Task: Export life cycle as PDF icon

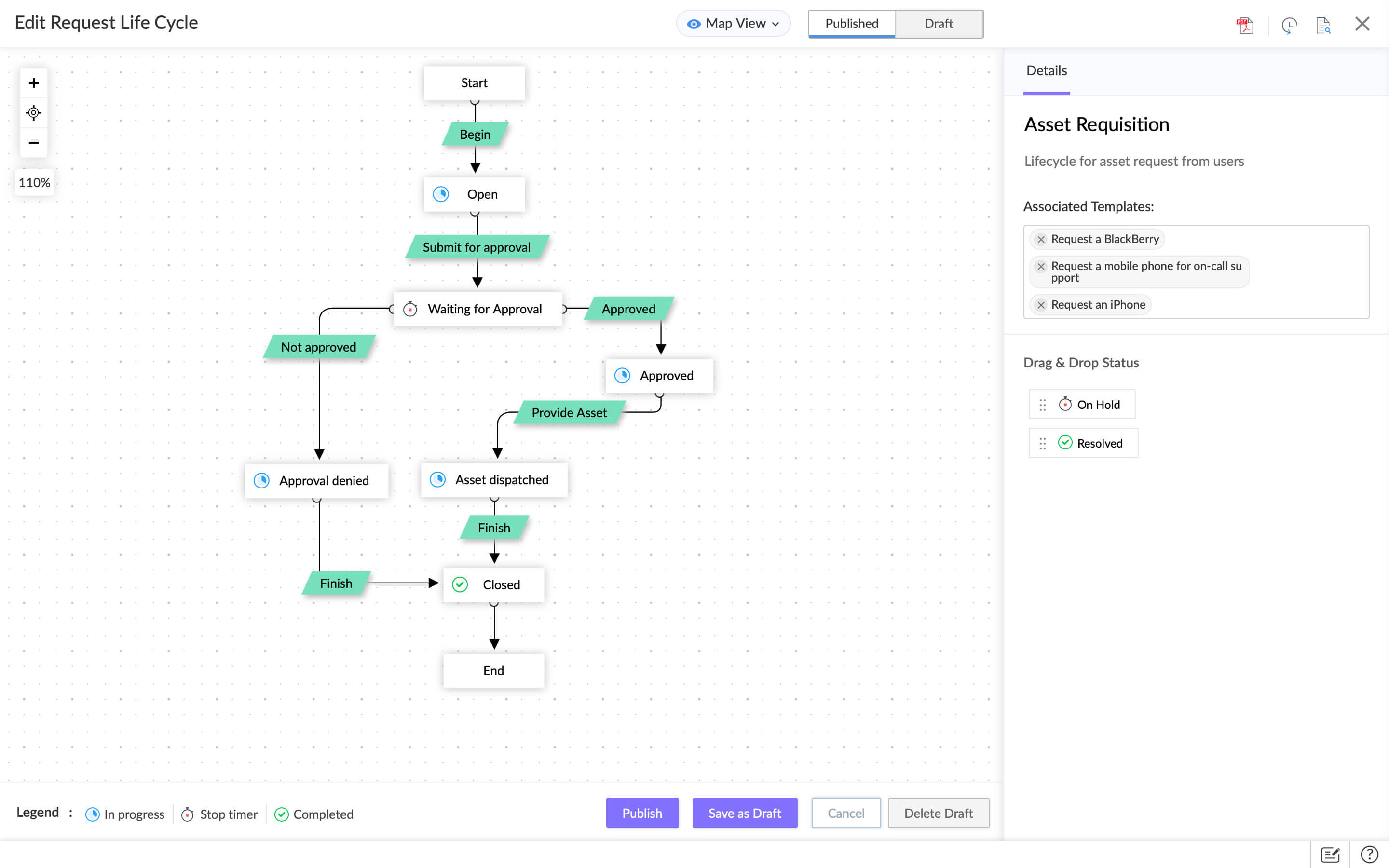Action: tap(1245, 25)
